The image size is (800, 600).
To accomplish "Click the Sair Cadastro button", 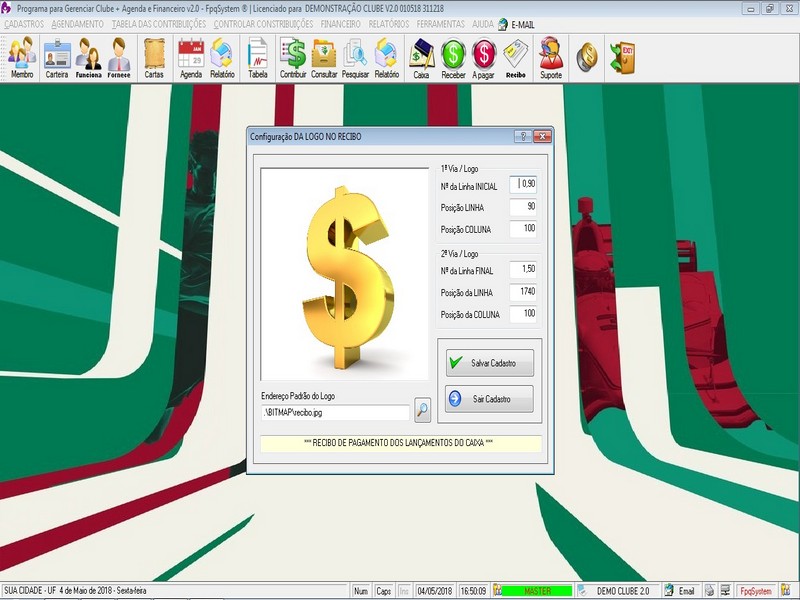I will pos(489,398).
